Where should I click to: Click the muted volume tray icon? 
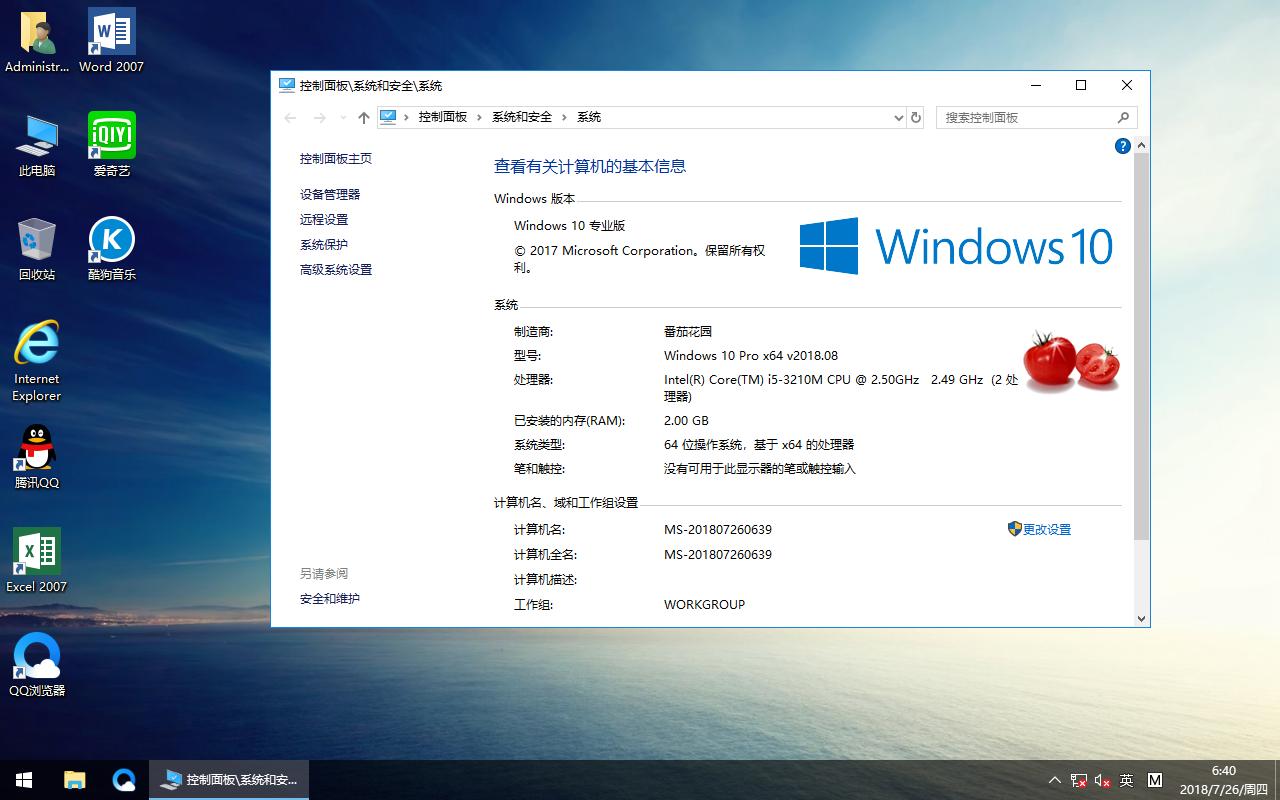click(x=1103, y=780)
